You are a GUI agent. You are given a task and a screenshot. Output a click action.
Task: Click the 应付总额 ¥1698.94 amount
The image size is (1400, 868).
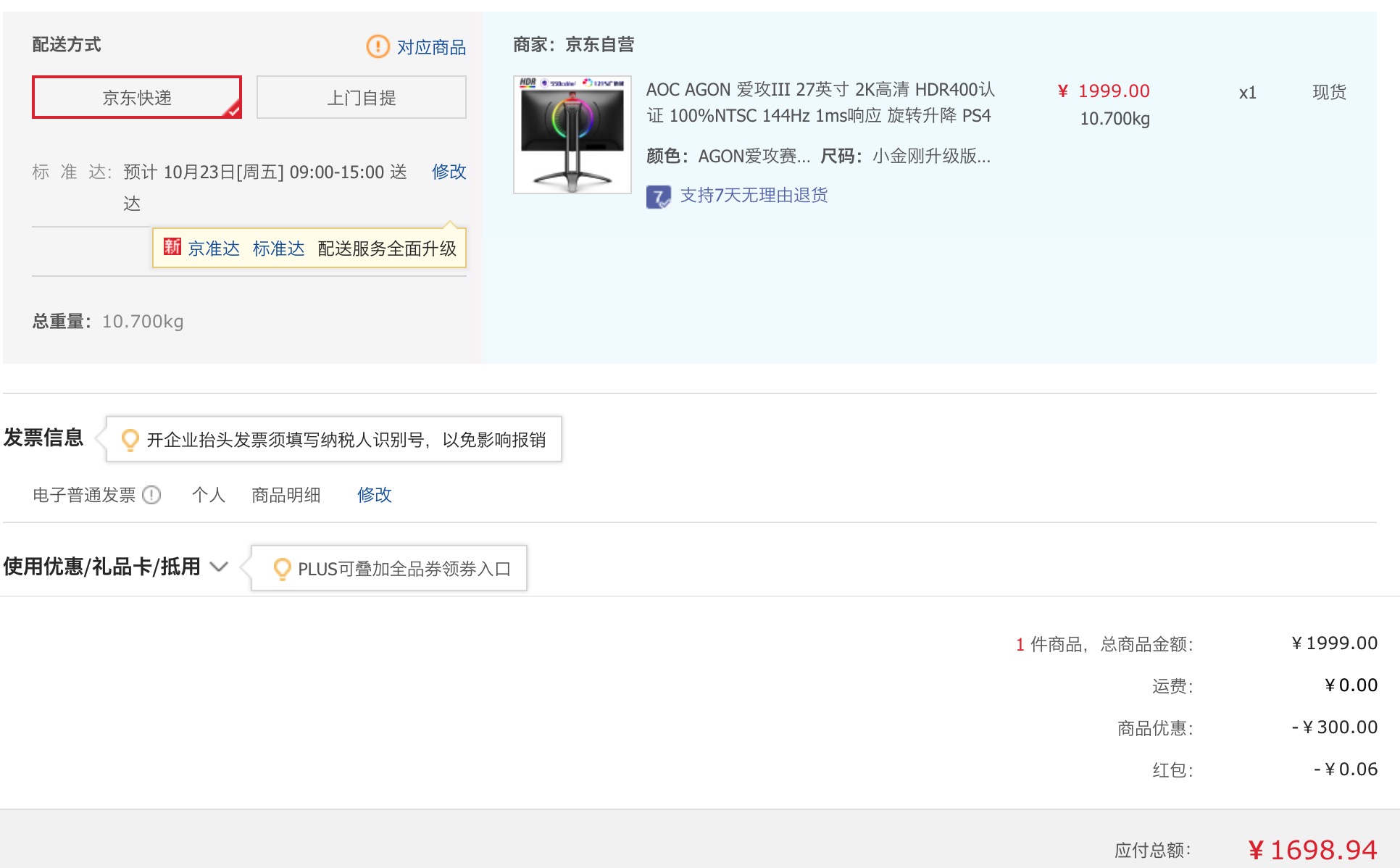coord(1312,850)
